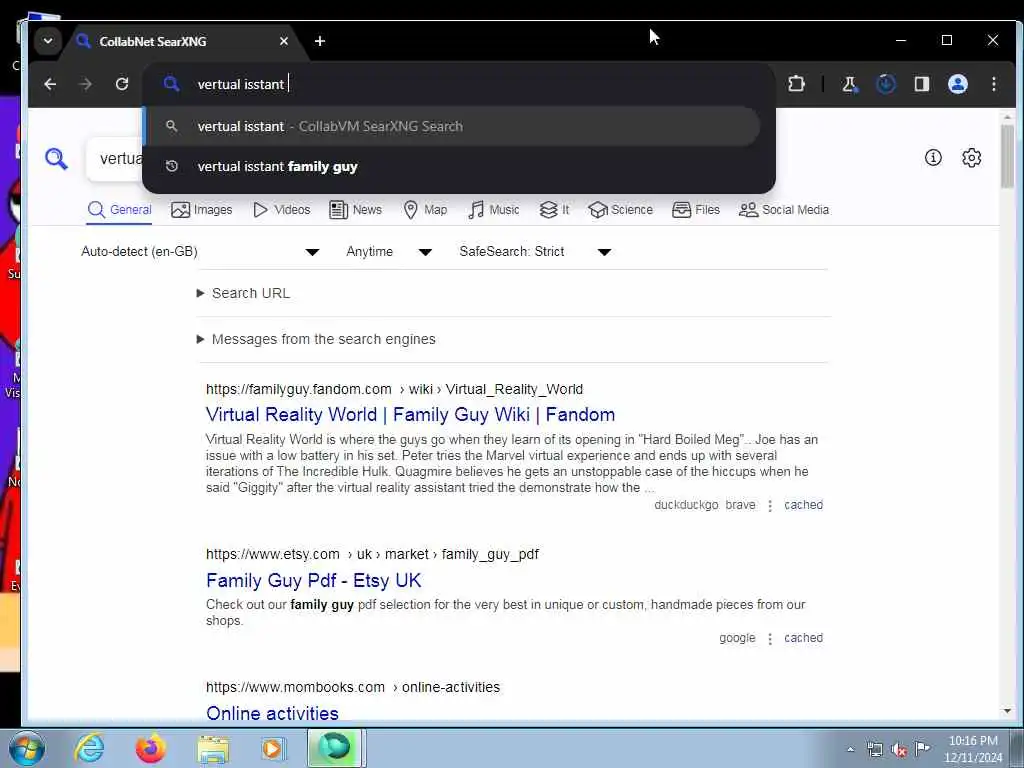Screen dimensions: 1024x768
Task: Click the address bar text field
Action: tap(457, 84)
